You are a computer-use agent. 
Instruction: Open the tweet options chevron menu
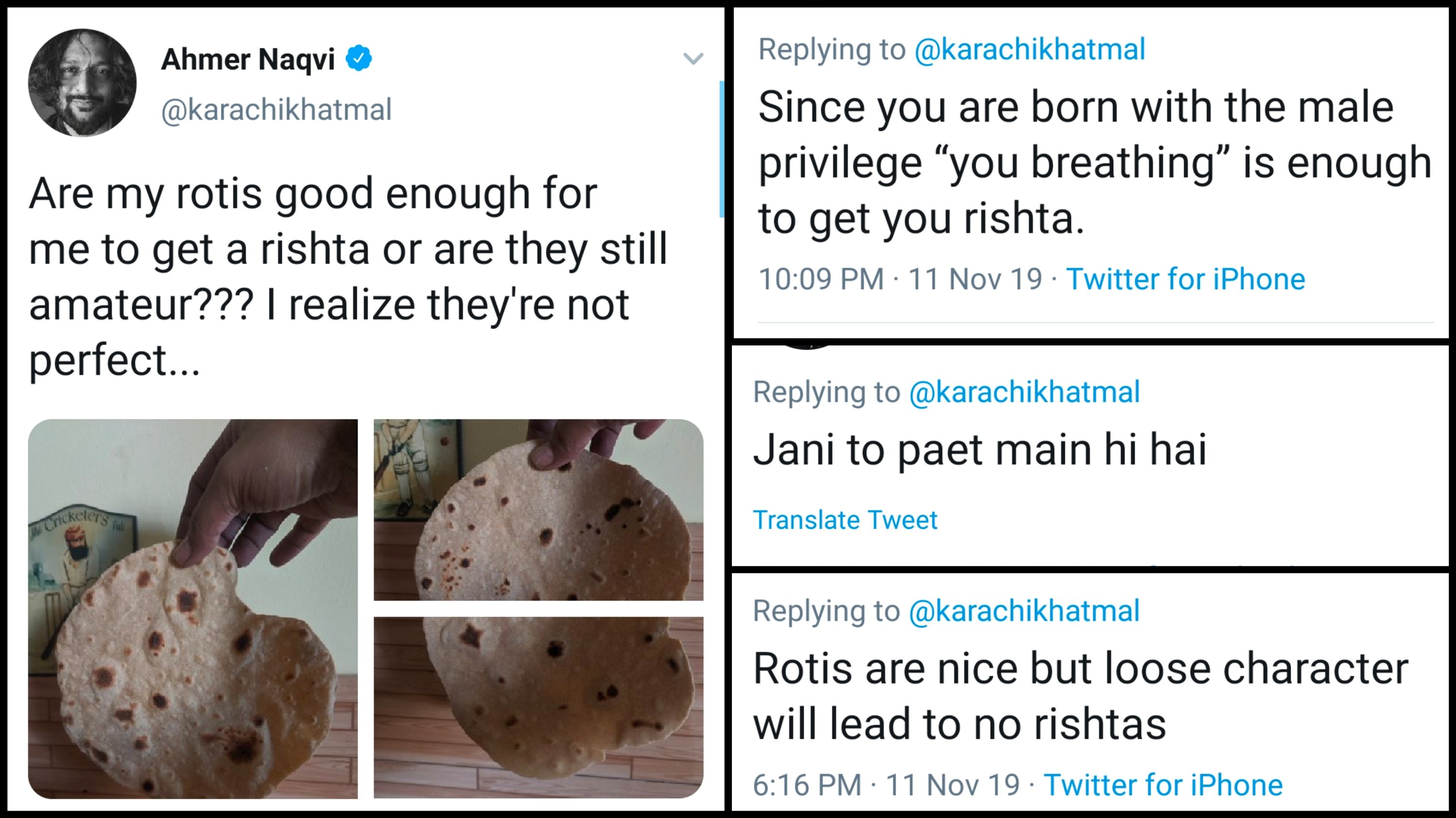click(693, 58)
